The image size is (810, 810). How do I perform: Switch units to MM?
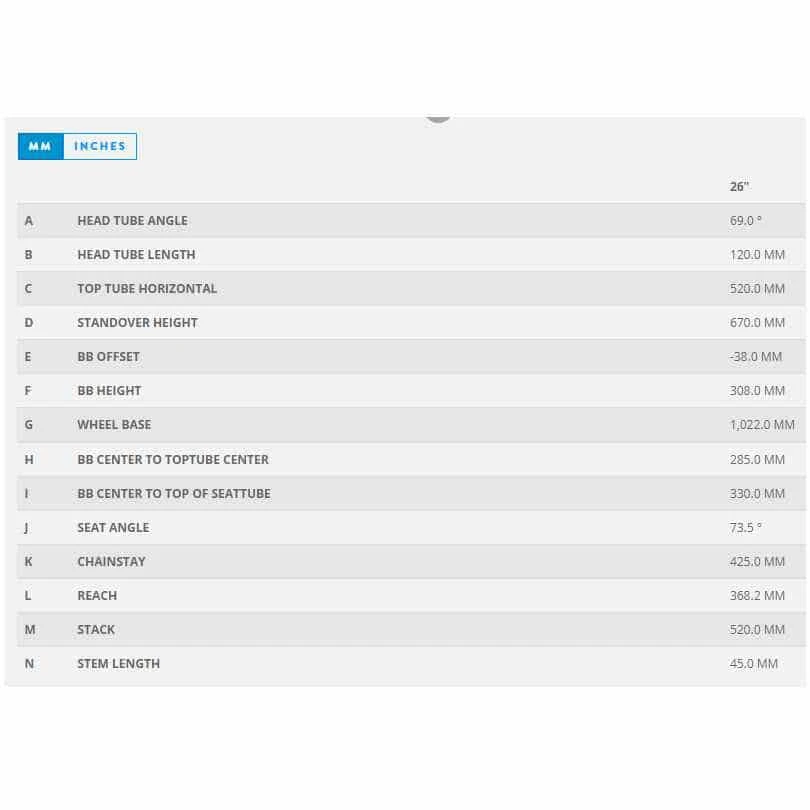click(x=40, y=146)
